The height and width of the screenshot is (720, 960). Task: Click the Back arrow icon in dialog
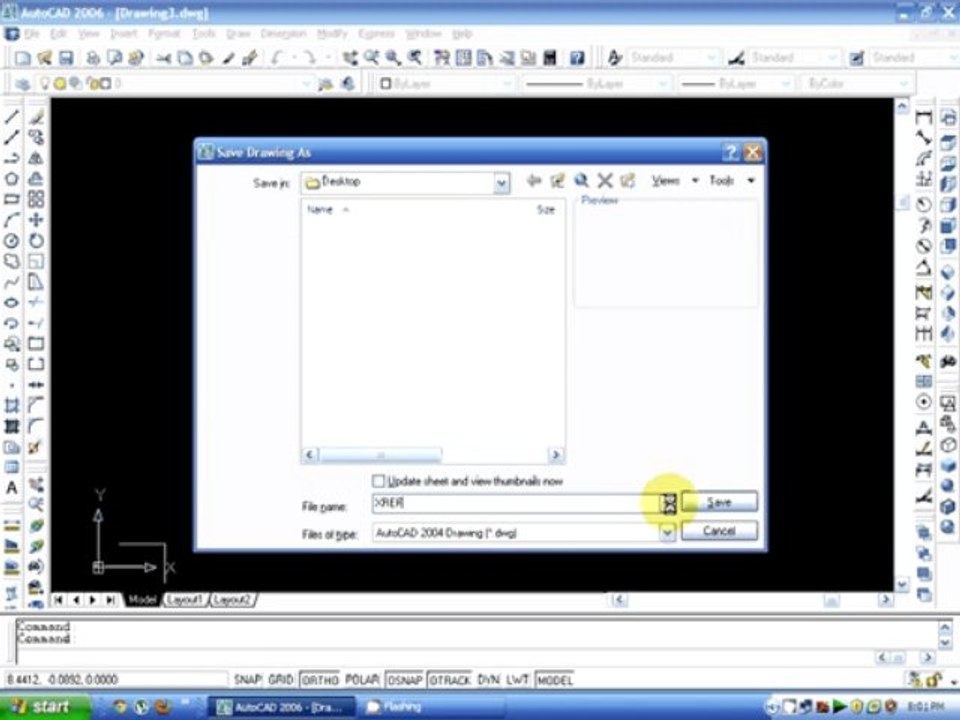(534, 180)
